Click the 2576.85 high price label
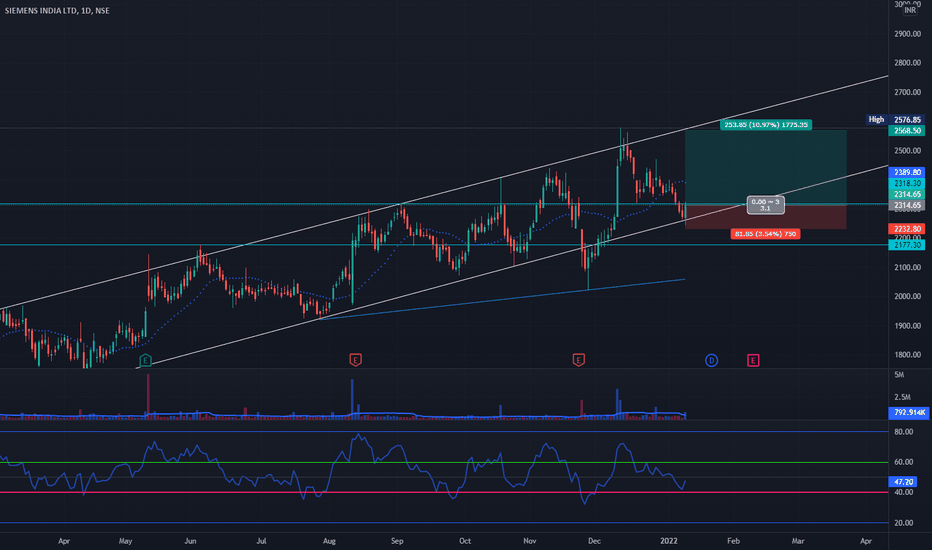932x550 pixels. tap(907, 120)
